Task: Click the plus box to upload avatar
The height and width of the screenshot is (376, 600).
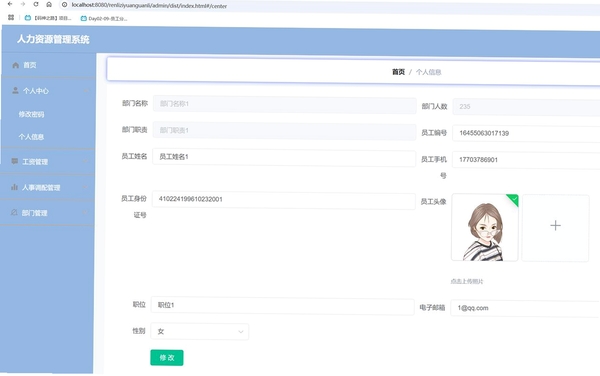Action: [x=555, y=228]
